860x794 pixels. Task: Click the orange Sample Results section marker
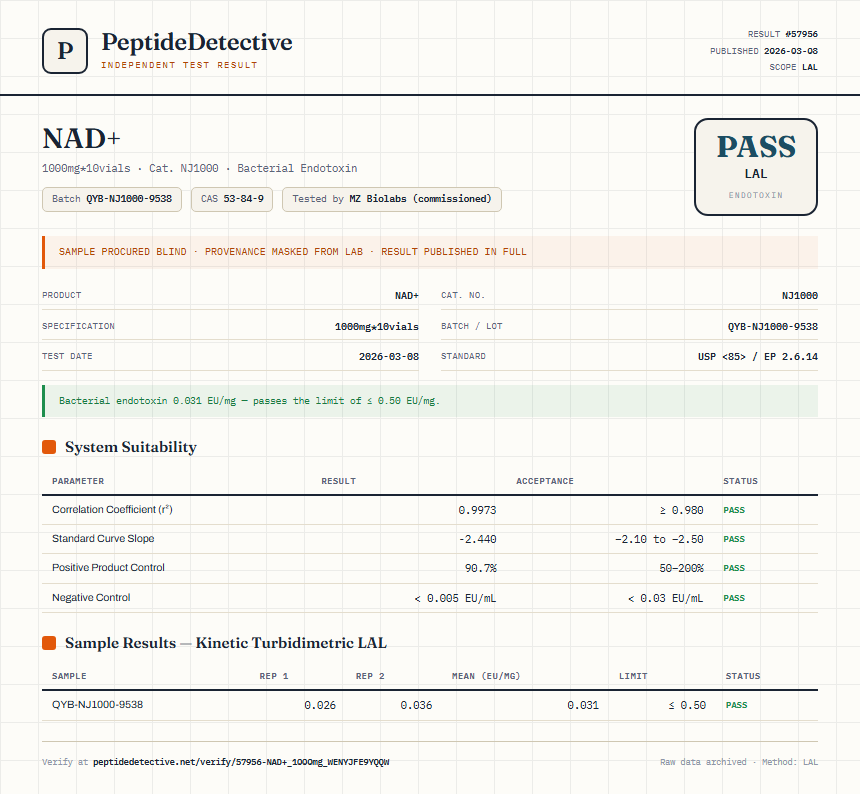pyautogui.click(x=49, y=643)
